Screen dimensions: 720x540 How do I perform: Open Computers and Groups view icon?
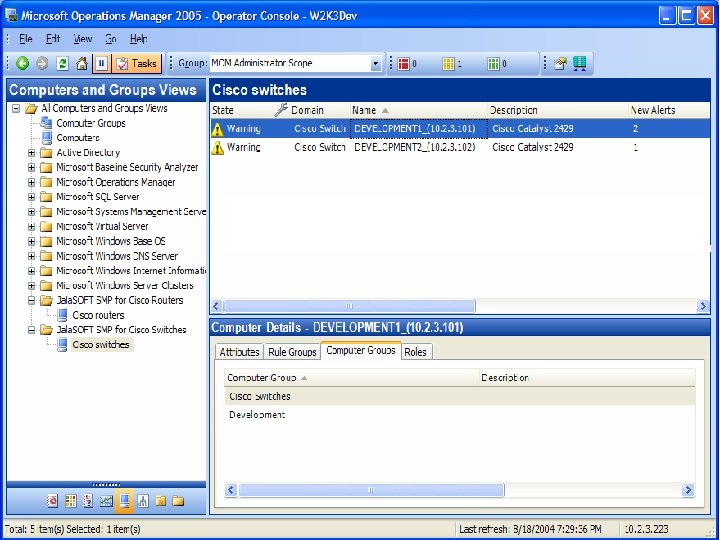point(124,501)
